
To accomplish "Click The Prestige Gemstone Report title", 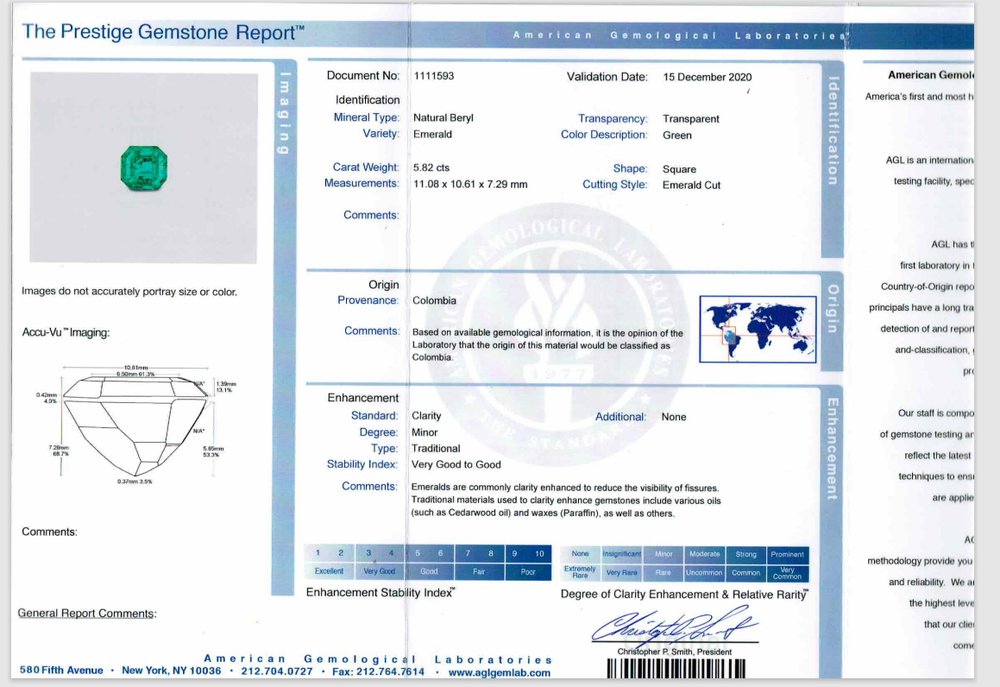I will (x=163, y=32).
